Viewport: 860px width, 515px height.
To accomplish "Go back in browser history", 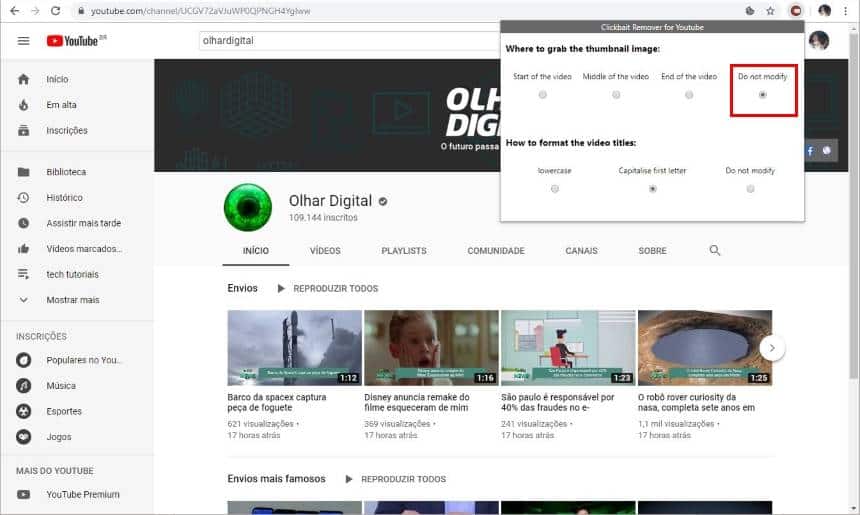I will (15, 10).
